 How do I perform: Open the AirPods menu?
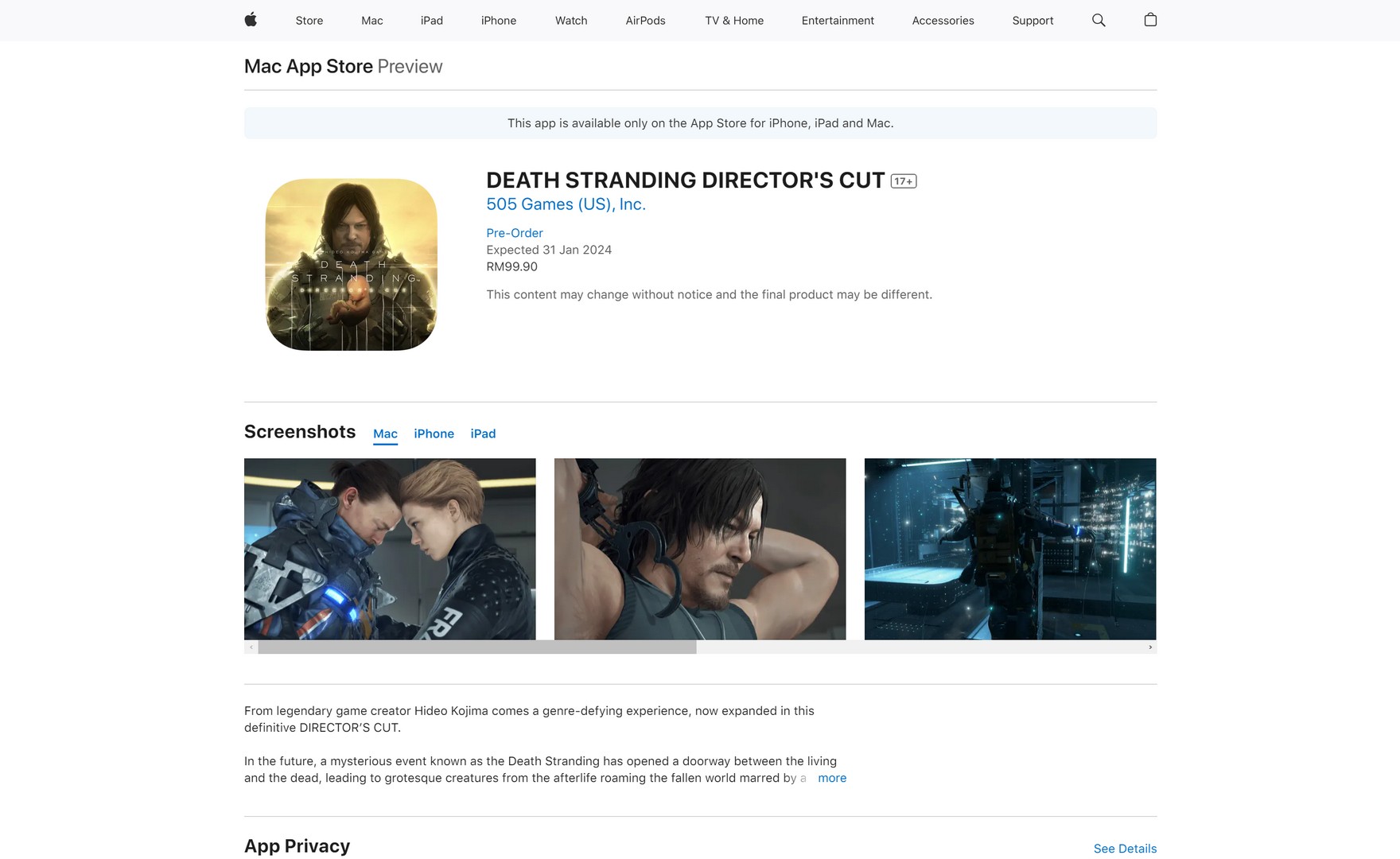tap(646, 21)
